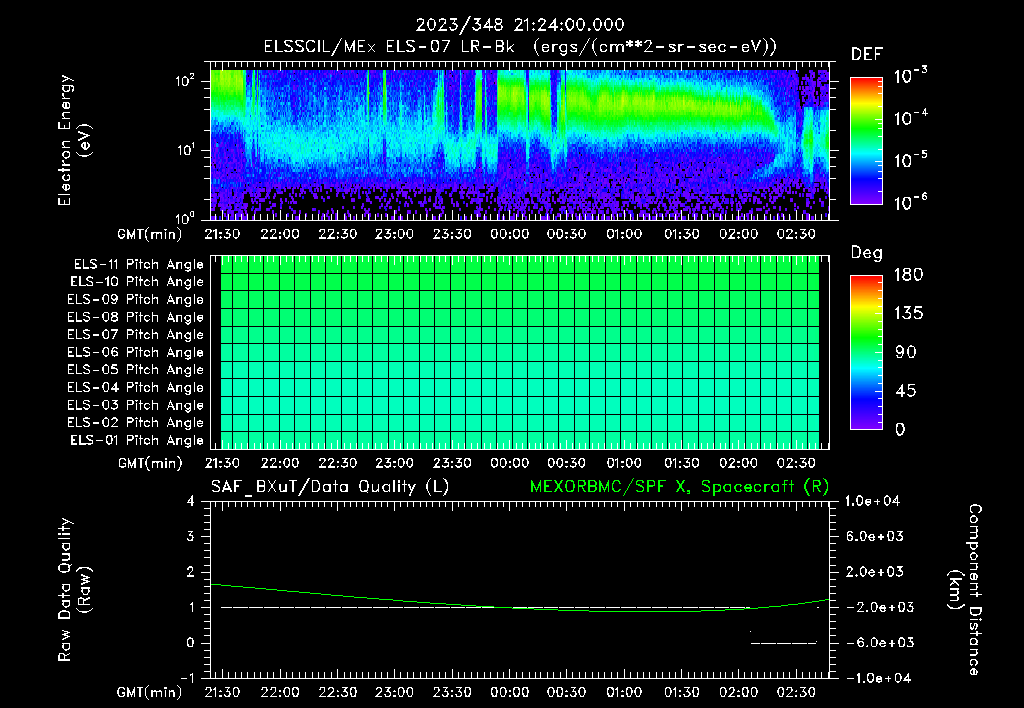Click the green MEXORBMC/SPF X, Spacecraft (R) legend
The height and width of the screenshot is (708, 1024).
pos(679,487)
